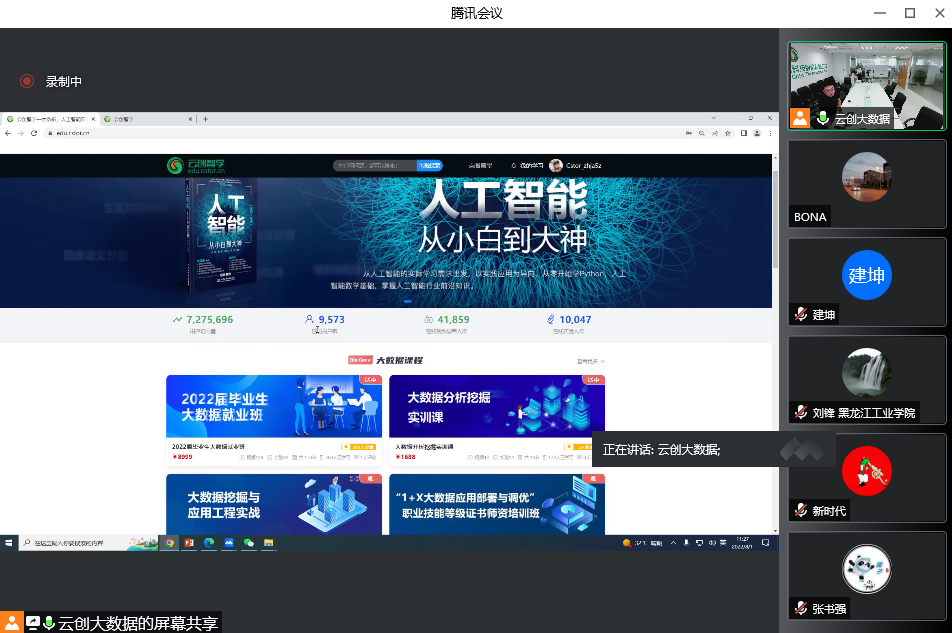Screen dimensions: 952x633
Task: Click the screen-share icon in the bottom-left label
Action: click(x=33, y=623)
